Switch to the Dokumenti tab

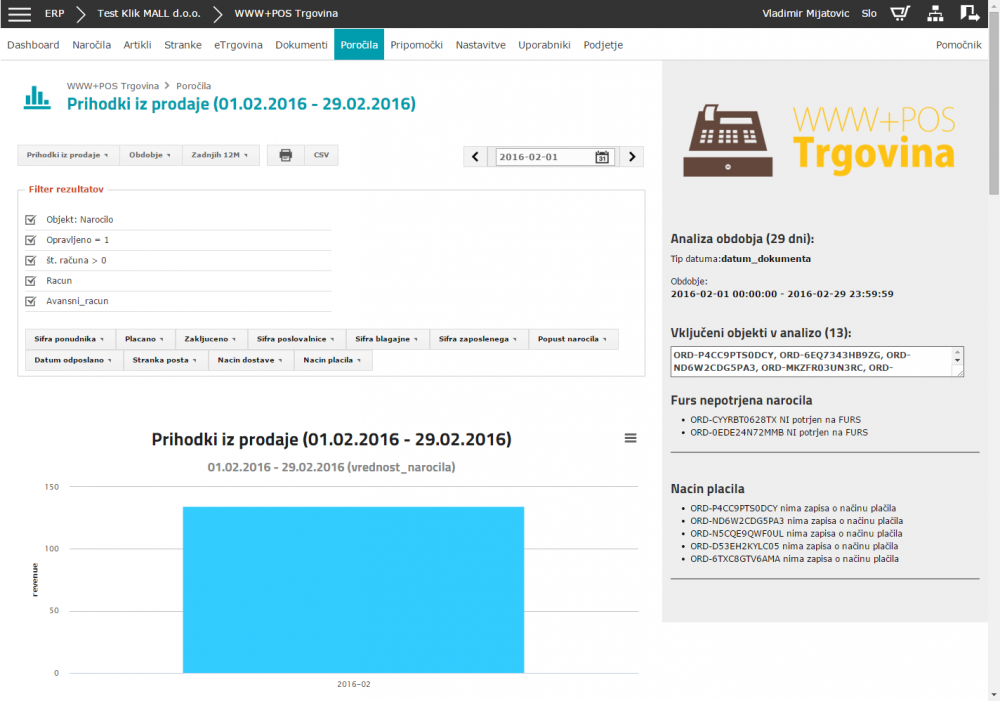tap(301, 45)
